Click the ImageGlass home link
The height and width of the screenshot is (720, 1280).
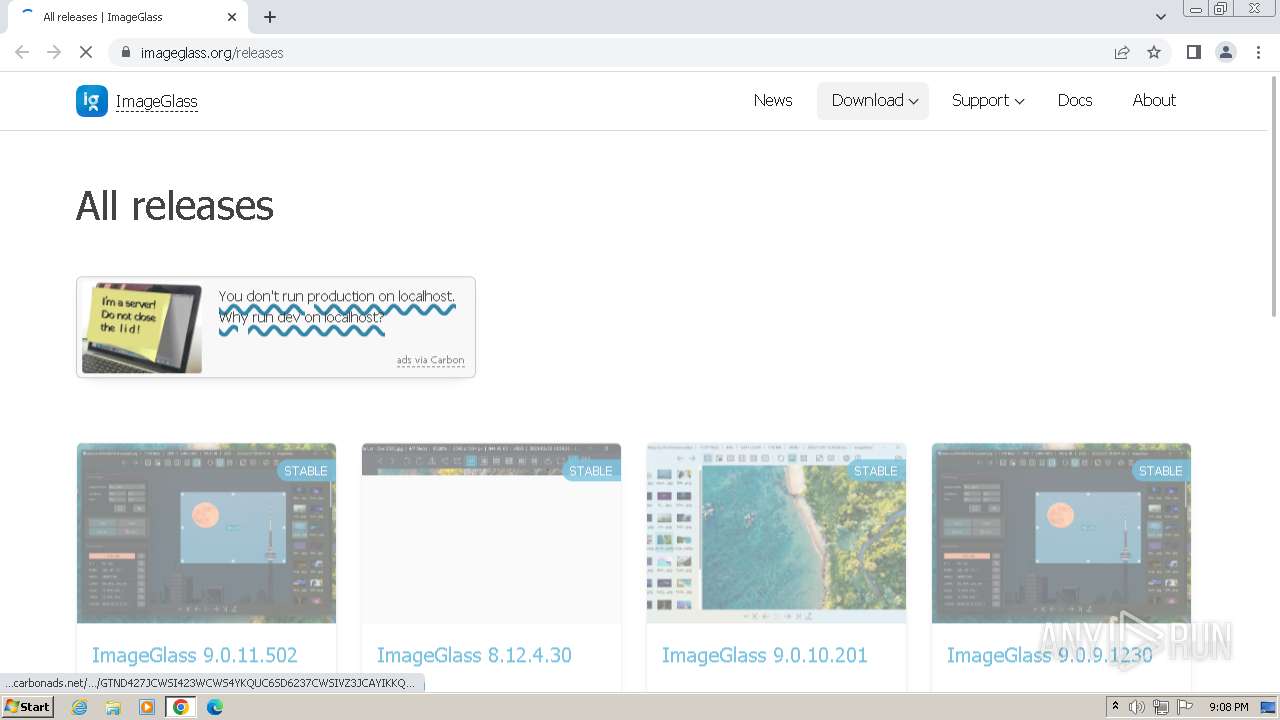(157, 101)
